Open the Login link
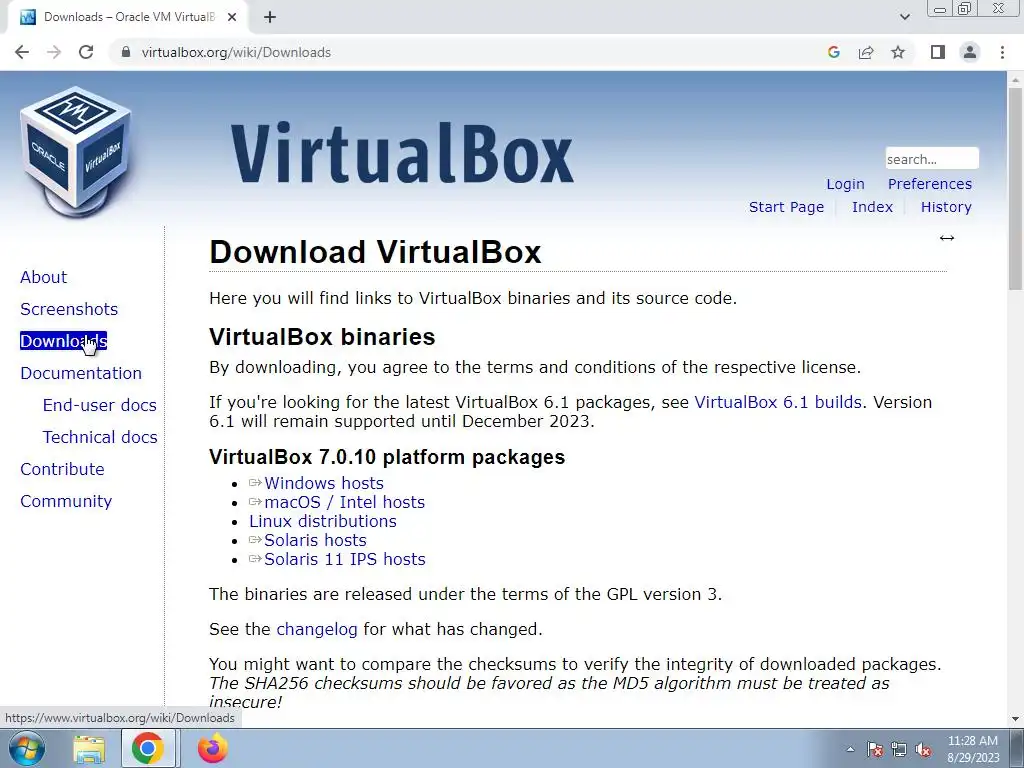 tap(845, 184)
